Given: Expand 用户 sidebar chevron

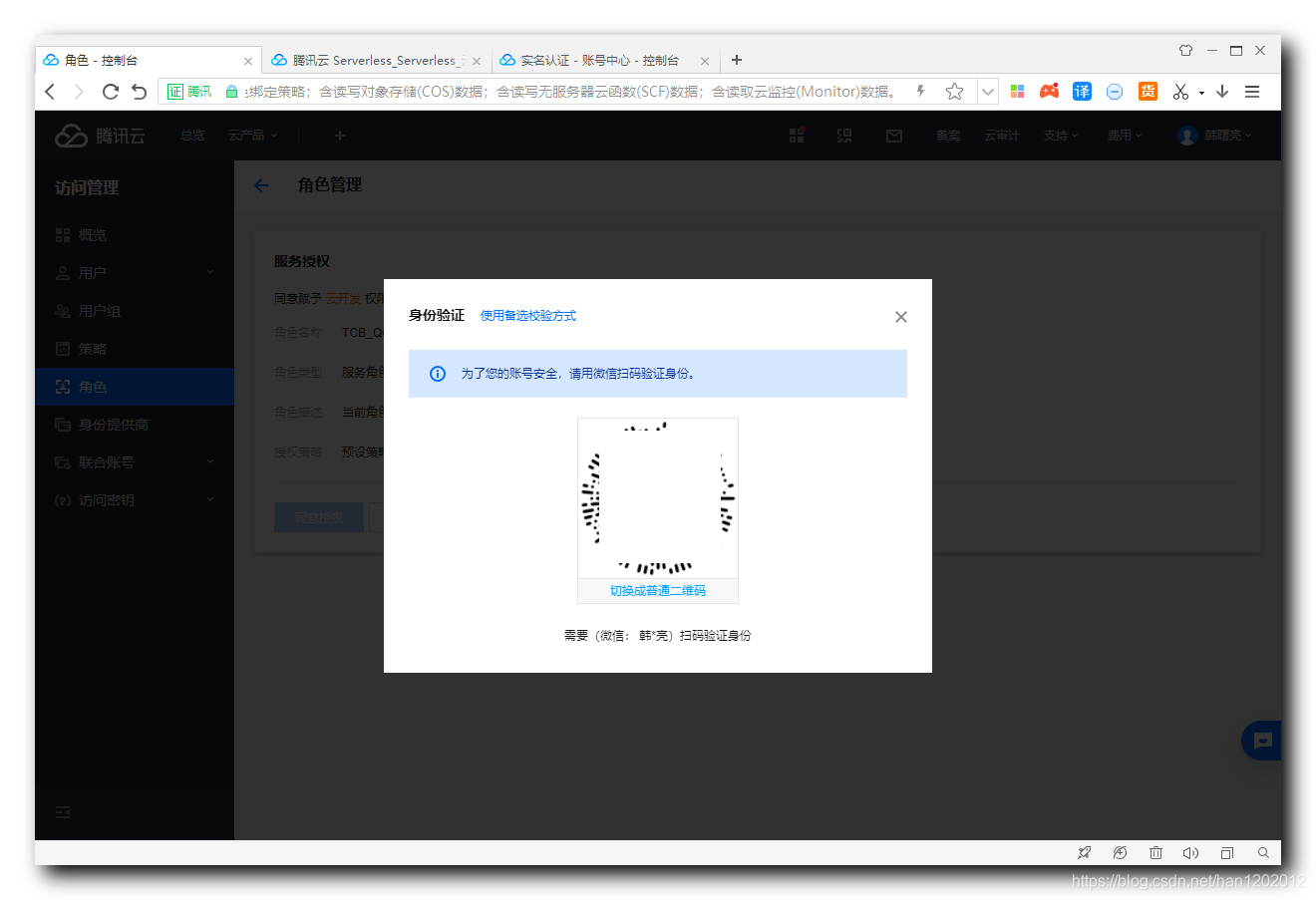Looking at the screenshot, I should coord(210,272).
